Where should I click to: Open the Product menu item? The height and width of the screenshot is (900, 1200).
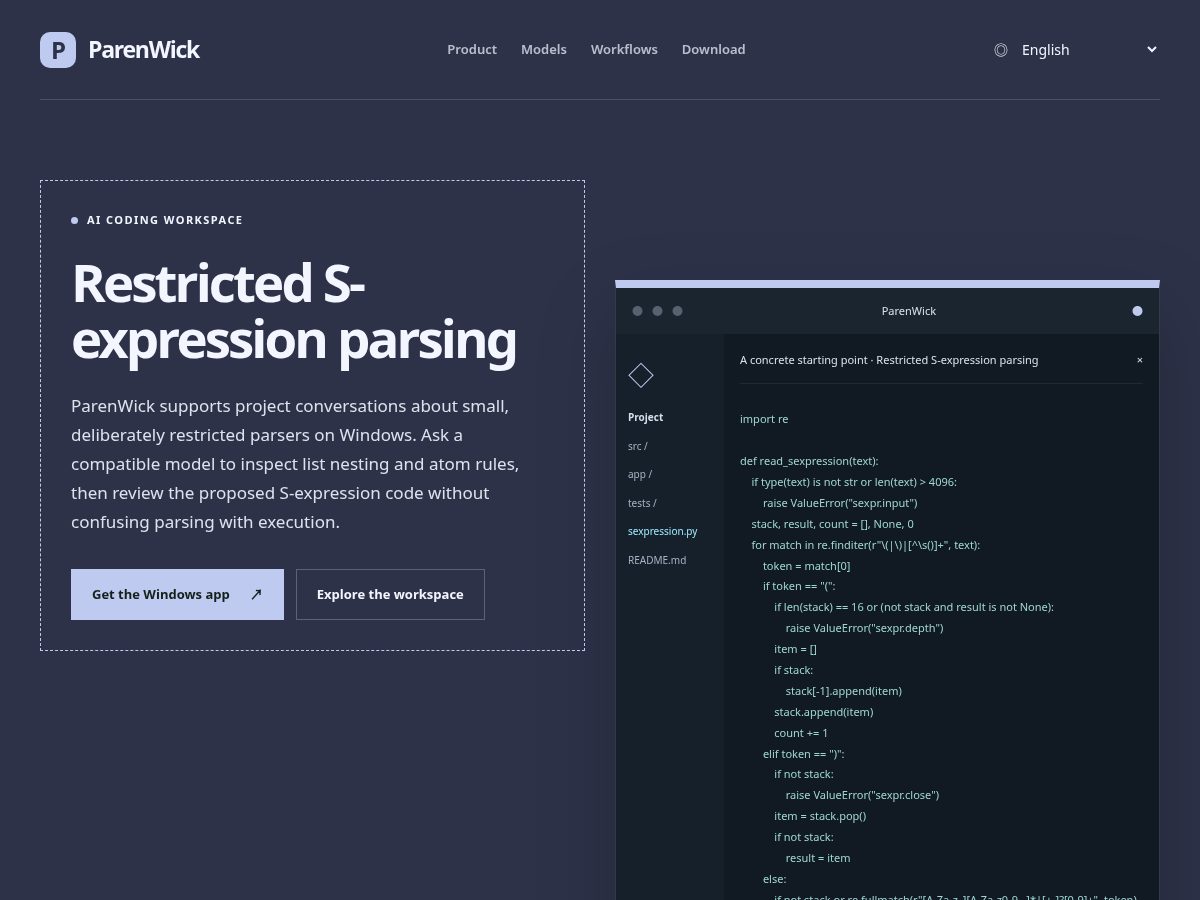coord(472,50)
